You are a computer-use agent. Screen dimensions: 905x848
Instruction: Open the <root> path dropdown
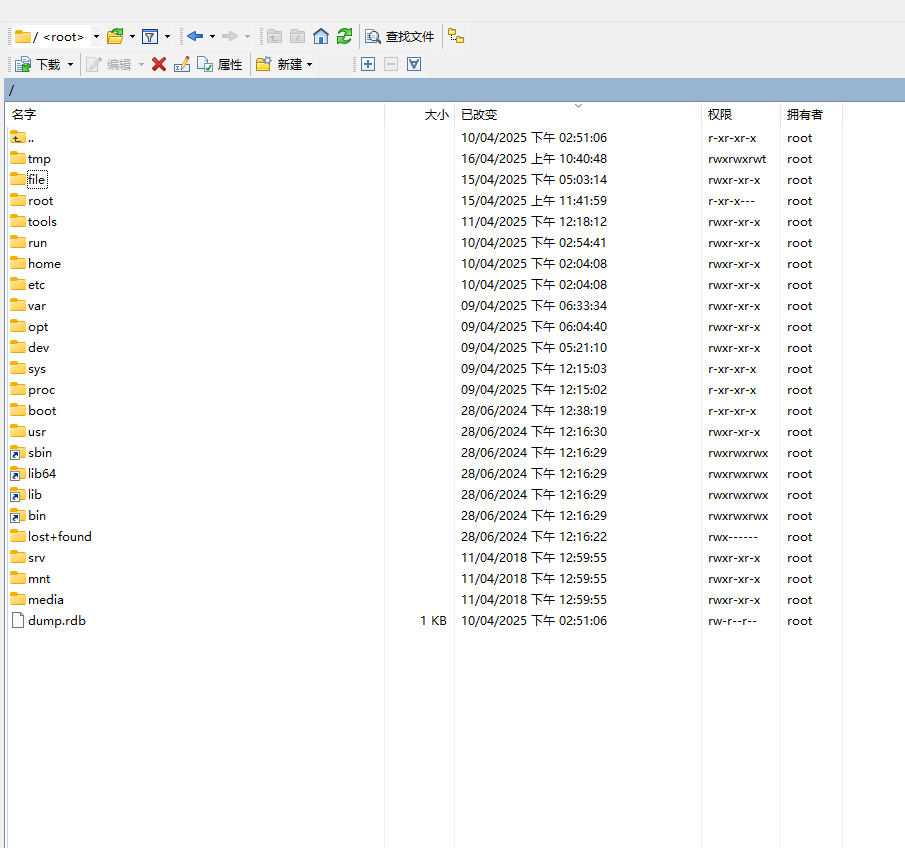[x=95, y=36]
